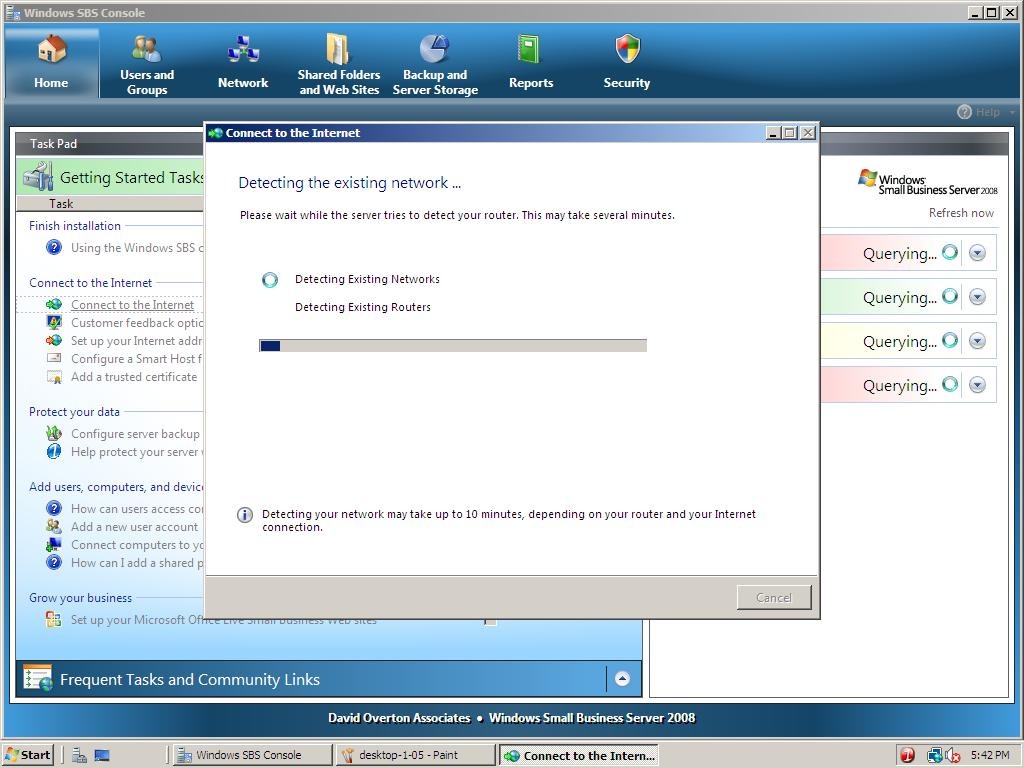Click the Connect computers task icon
The width and height of the screenshot is (1024, 768).
54,545
